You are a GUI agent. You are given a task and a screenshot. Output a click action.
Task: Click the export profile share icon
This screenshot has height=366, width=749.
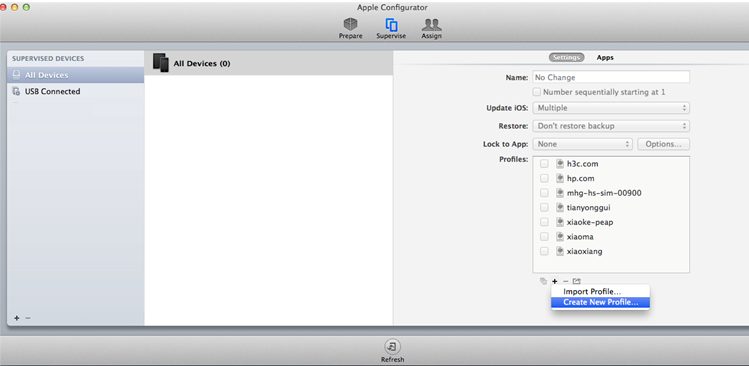pos(577,281)
